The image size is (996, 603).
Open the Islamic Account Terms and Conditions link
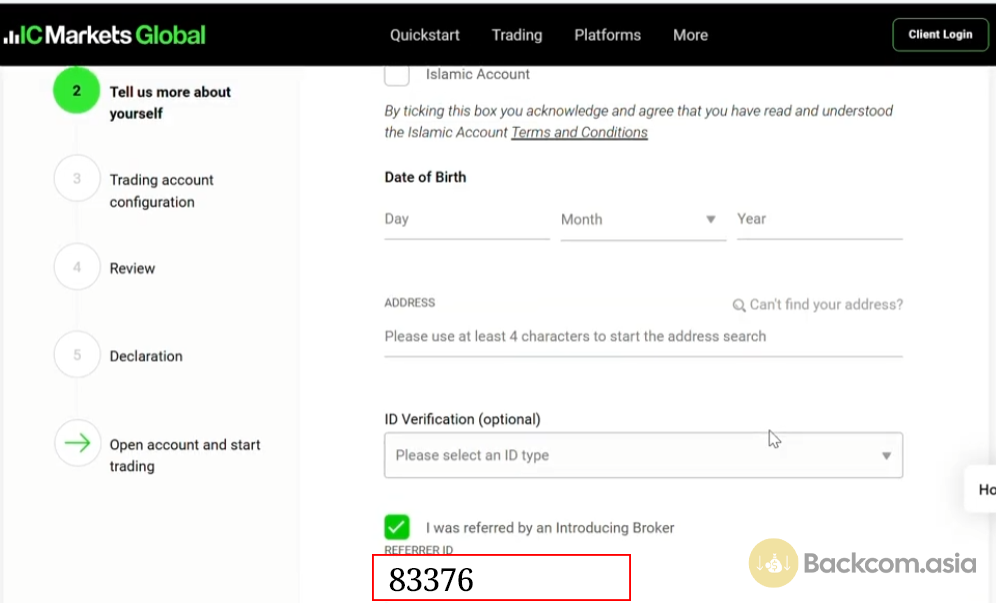coord(579,133)
